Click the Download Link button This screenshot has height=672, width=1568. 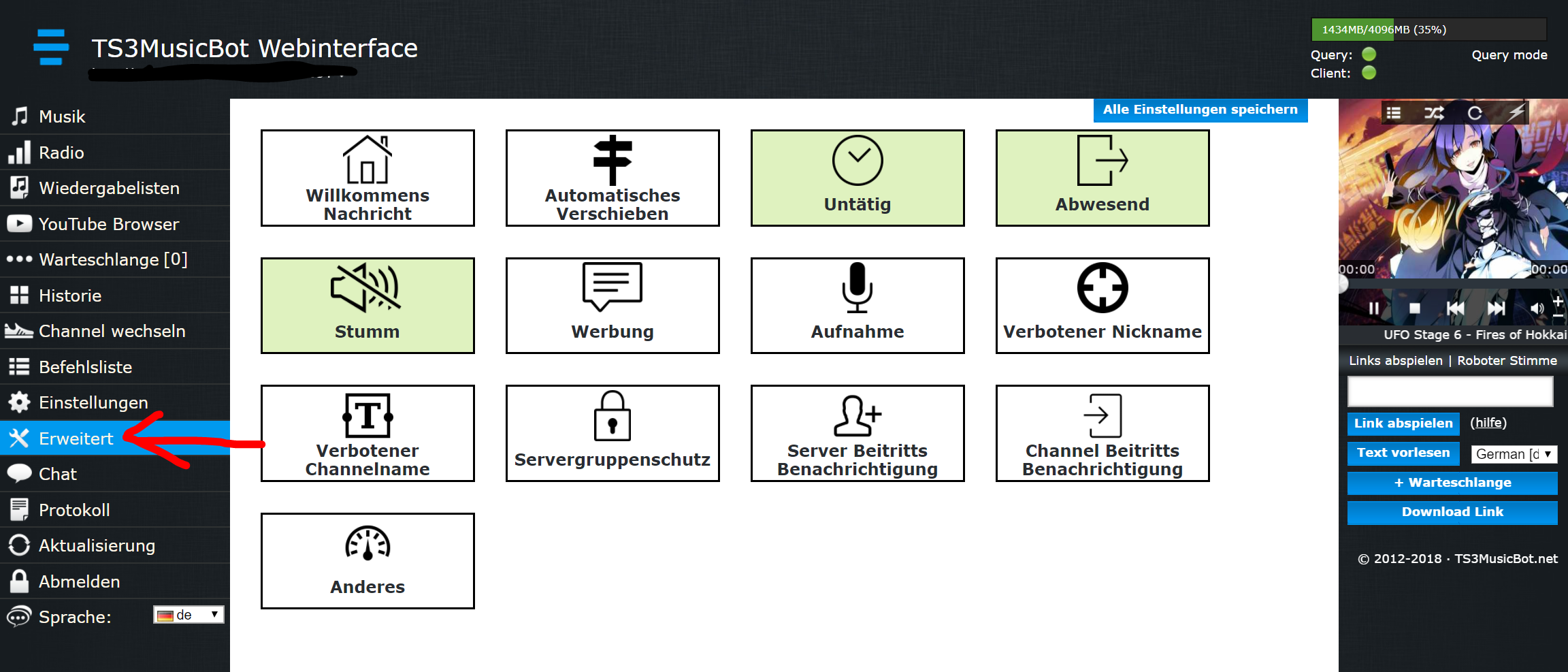click(x=1452, y=512)
